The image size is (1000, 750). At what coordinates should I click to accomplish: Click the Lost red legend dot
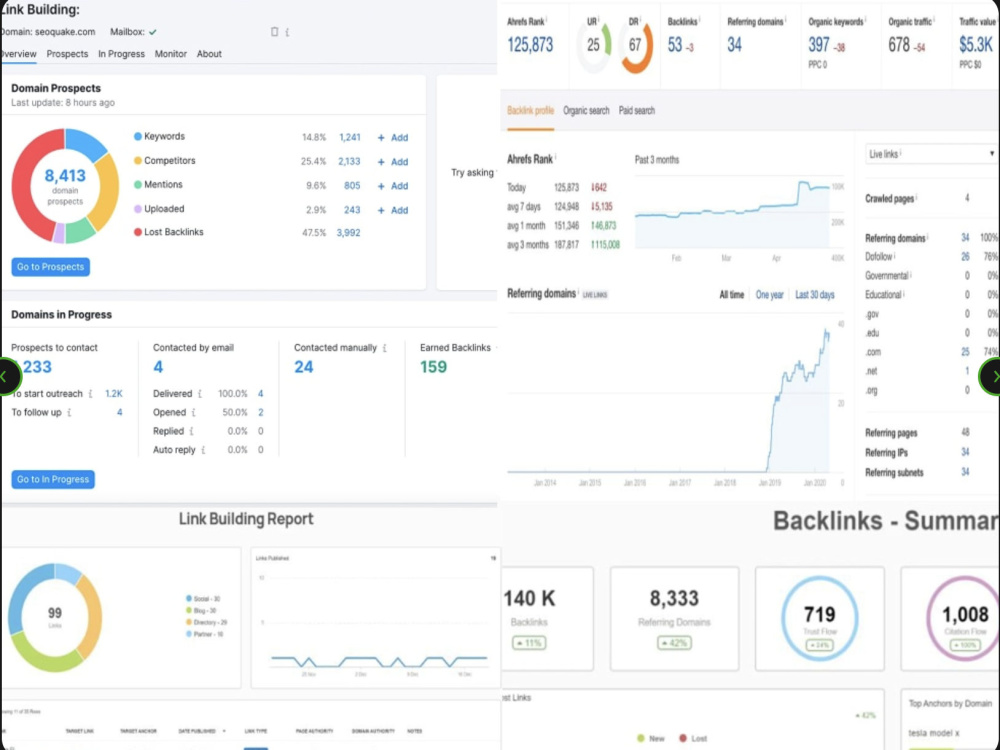point(683,738)
